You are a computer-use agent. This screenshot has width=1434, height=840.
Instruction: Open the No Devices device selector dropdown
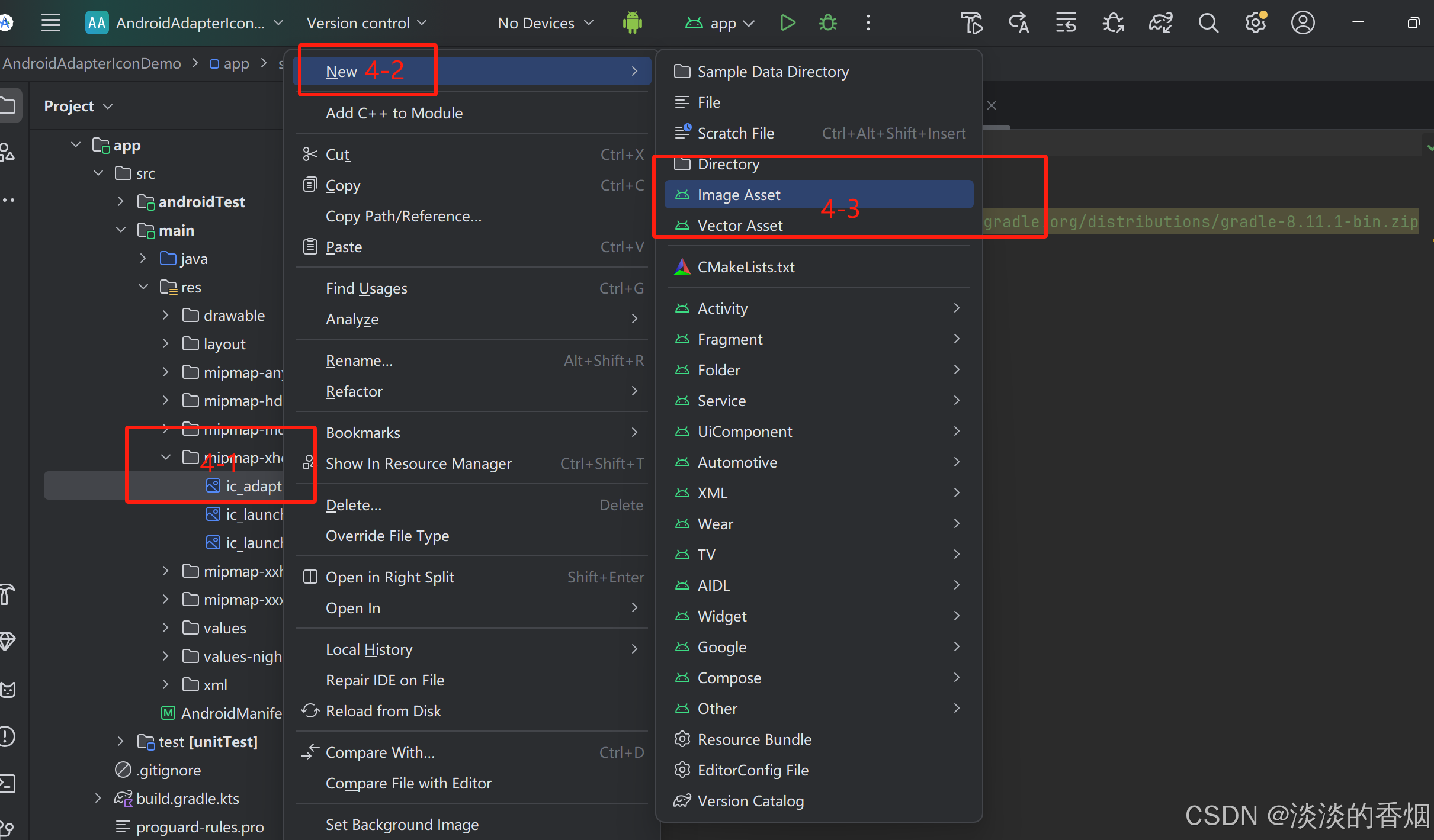point(544,22)
